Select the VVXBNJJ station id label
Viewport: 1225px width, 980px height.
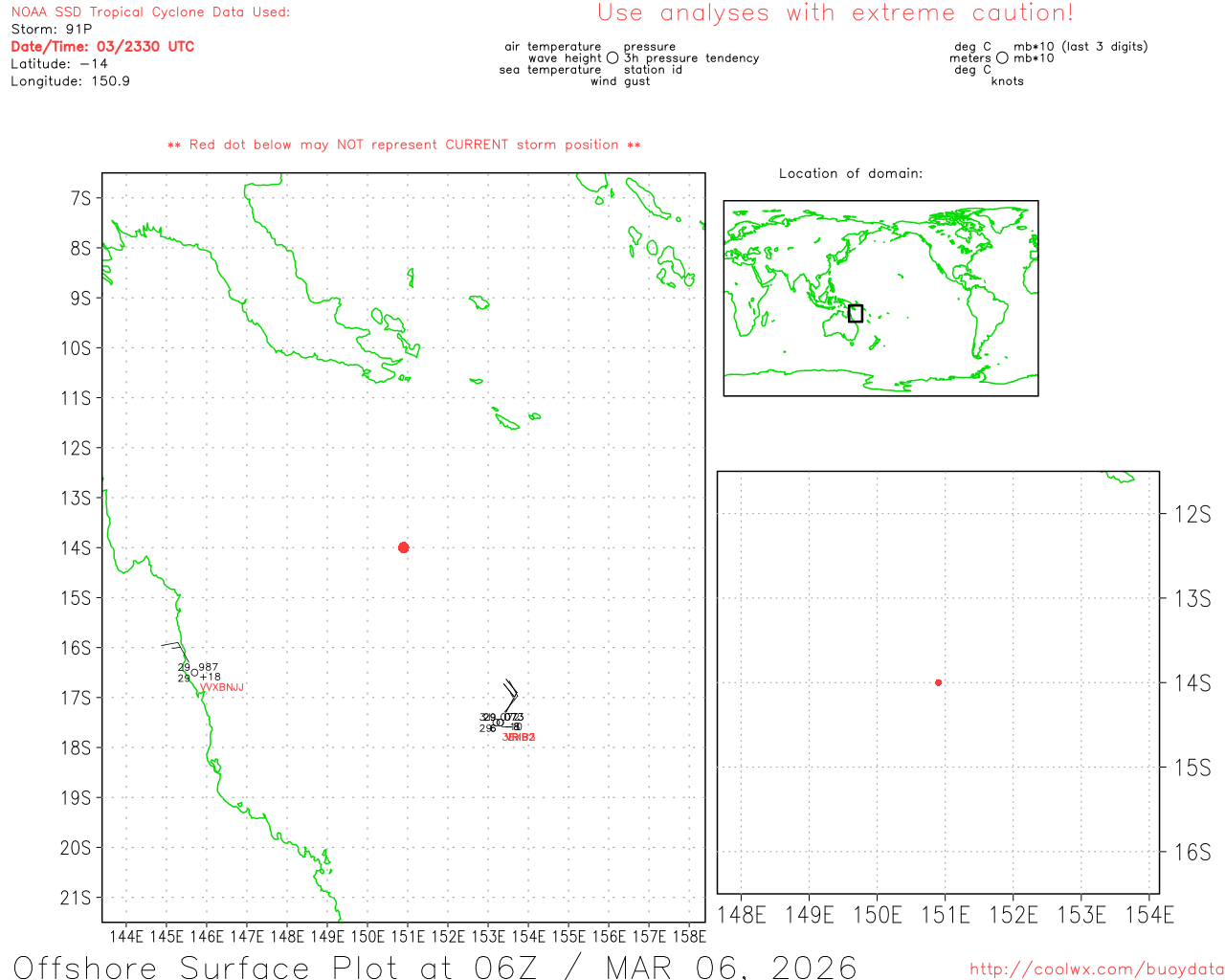(x=222, y=687)
